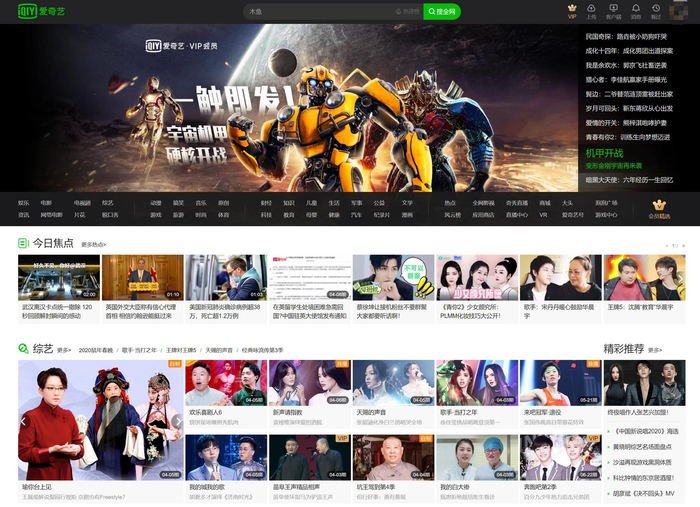Open the 纪录片 category in the nav bar

[382, 215]
